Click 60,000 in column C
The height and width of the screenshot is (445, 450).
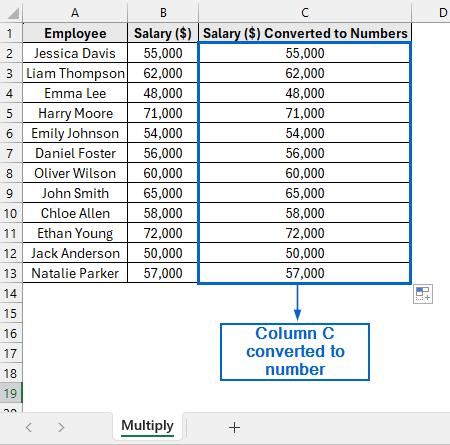305,173
